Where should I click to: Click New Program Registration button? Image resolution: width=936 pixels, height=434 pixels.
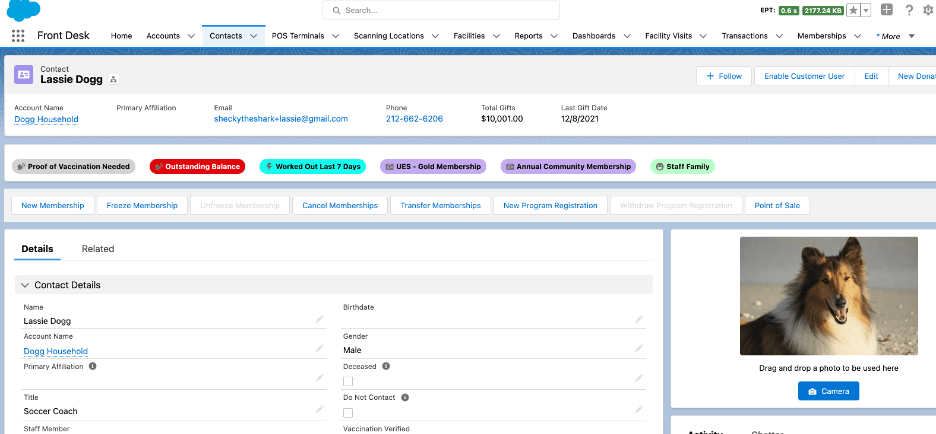(550, 205)
